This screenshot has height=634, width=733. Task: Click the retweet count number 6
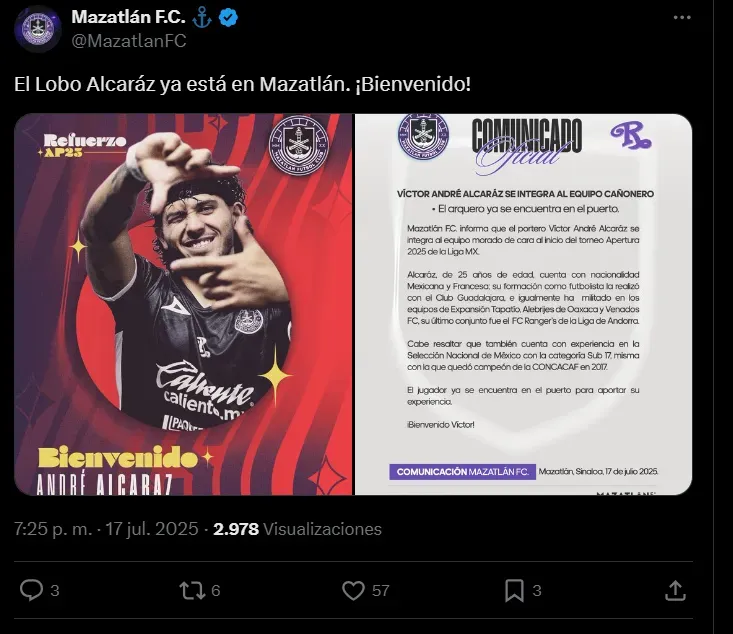216,591
